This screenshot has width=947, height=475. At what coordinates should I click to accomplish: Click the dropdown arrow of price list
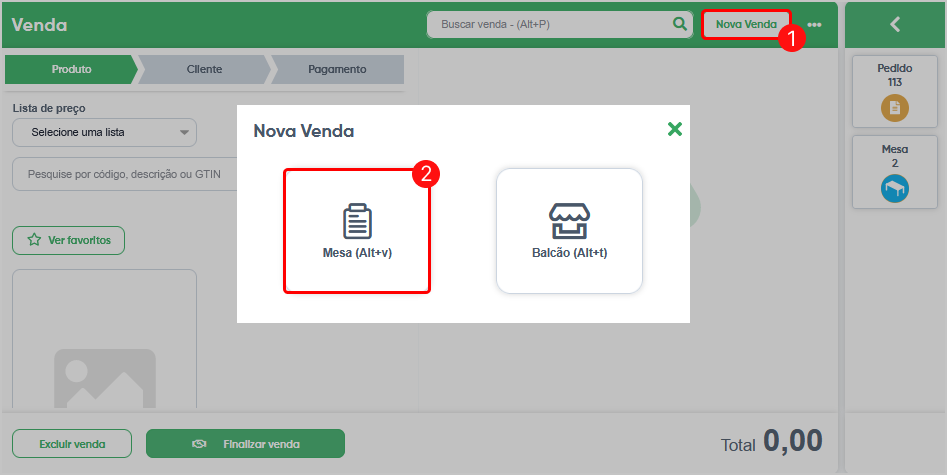[184, 132]
